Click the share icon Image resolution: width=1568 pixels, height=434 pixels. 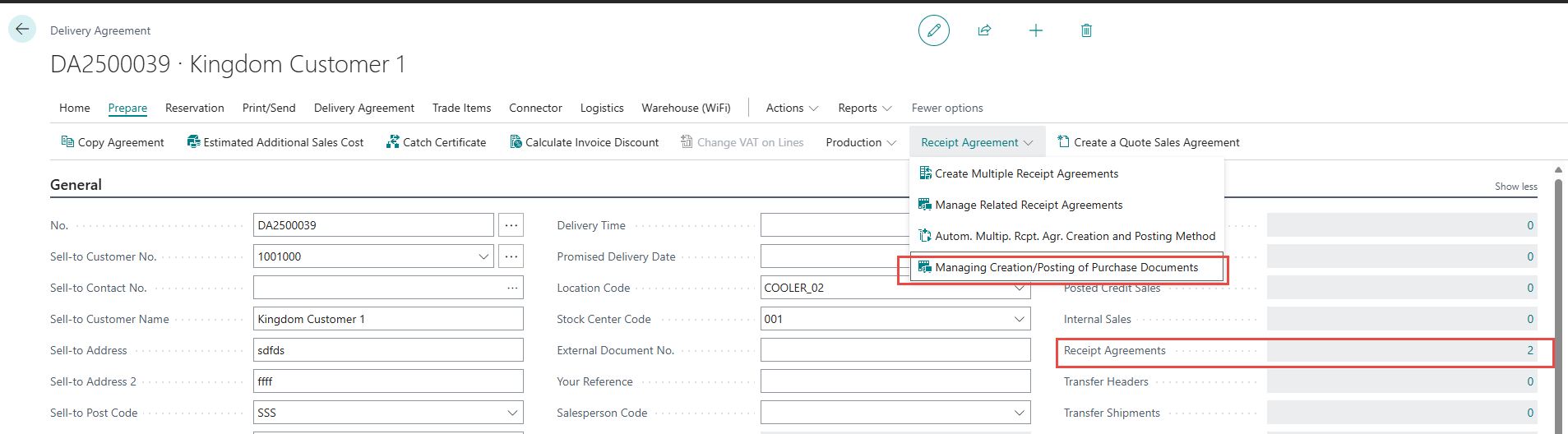click(984, 30)
